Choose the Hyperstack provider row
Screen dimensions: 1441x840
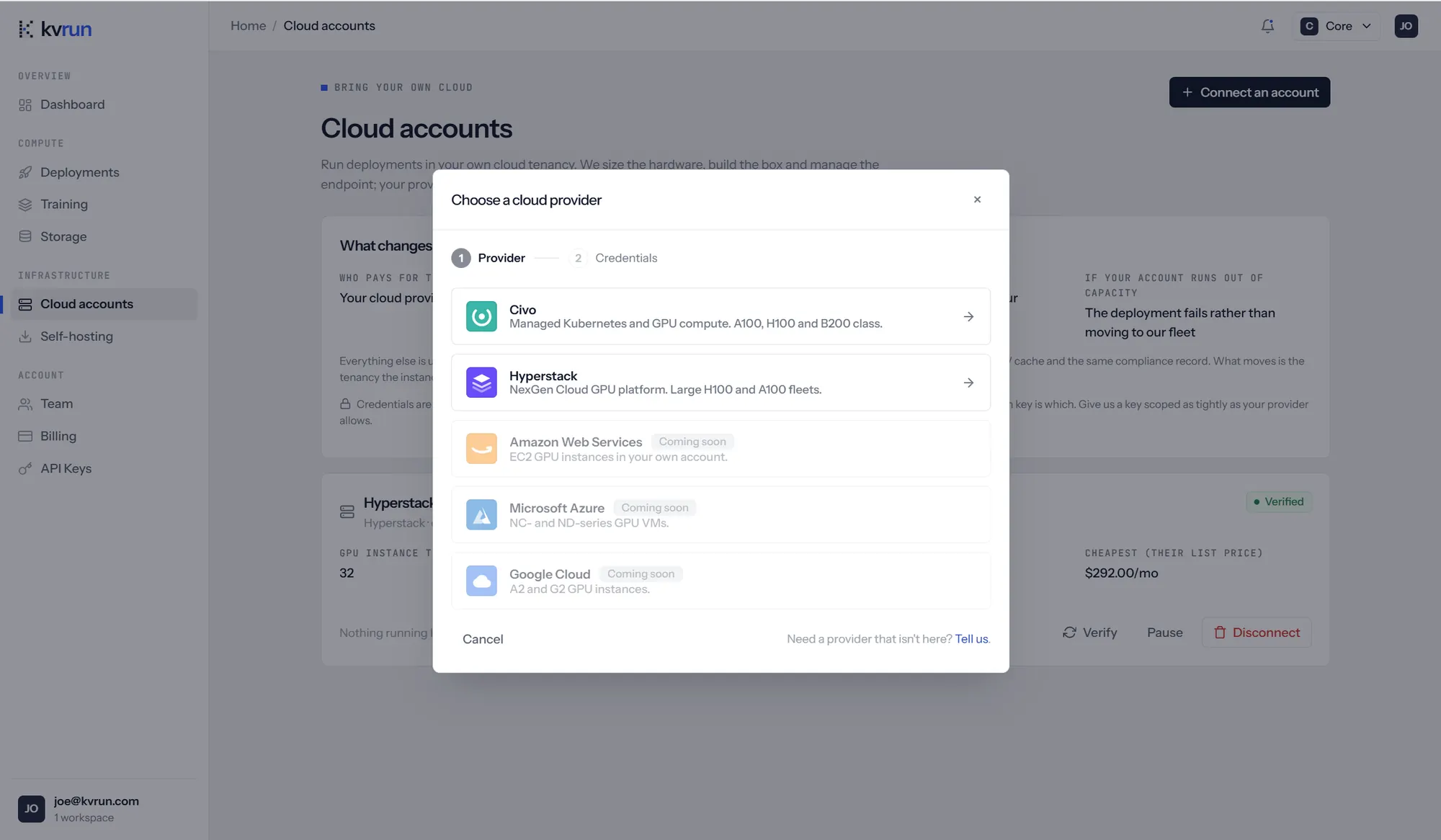click(x=720, y=383)
